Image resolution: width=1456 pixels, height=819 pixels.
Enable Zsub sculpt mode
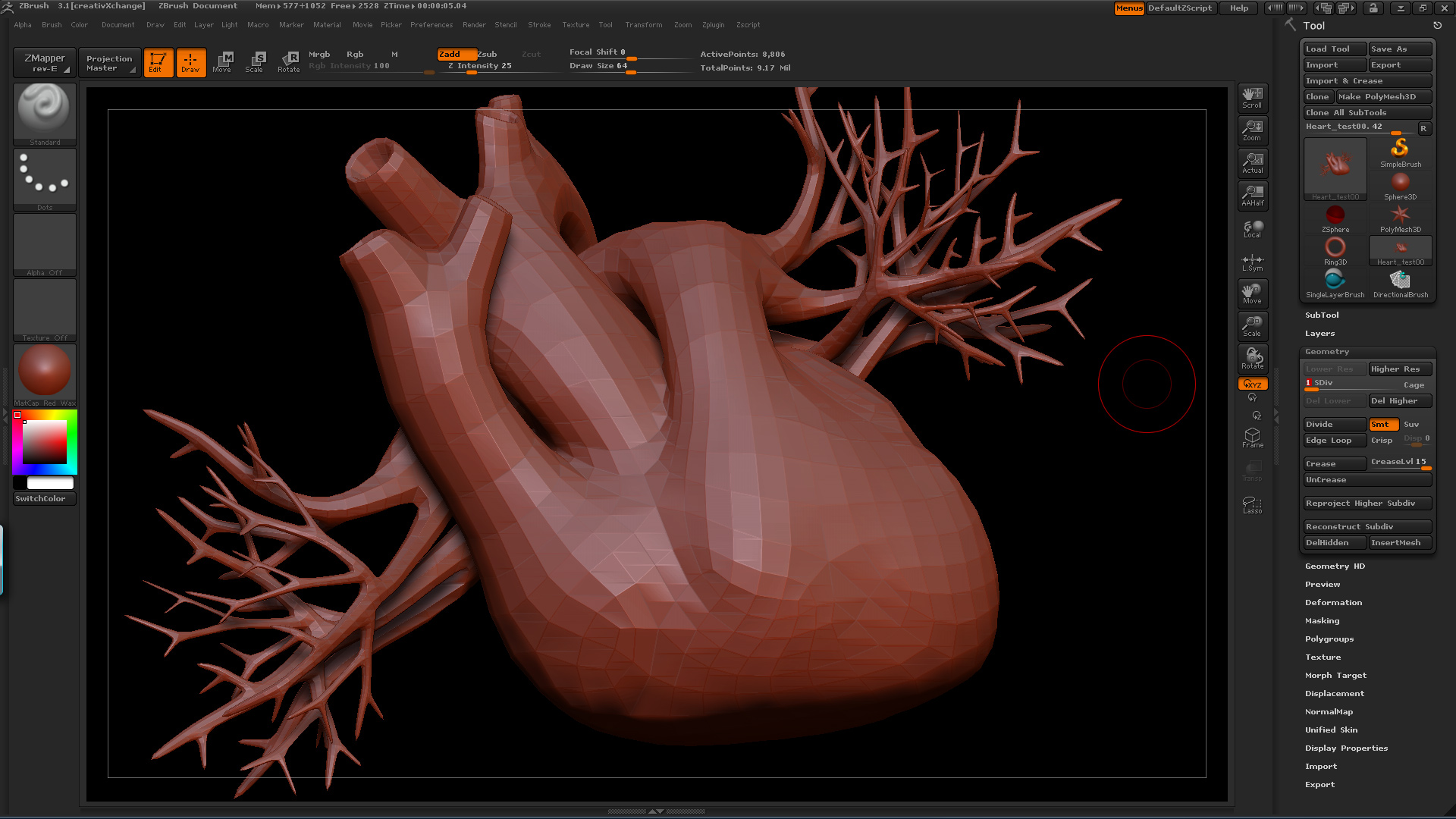click(487, 55)
